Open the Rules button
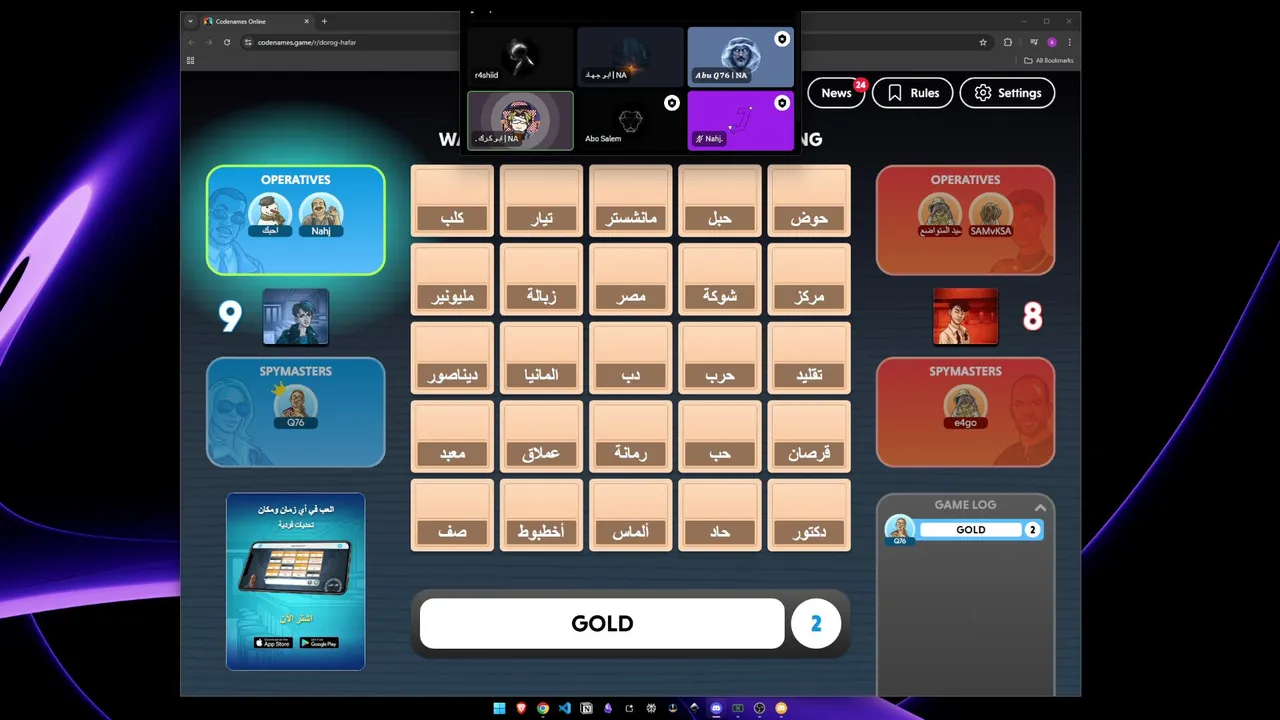This screenshot has height=720, width=1280. (913, 93)
